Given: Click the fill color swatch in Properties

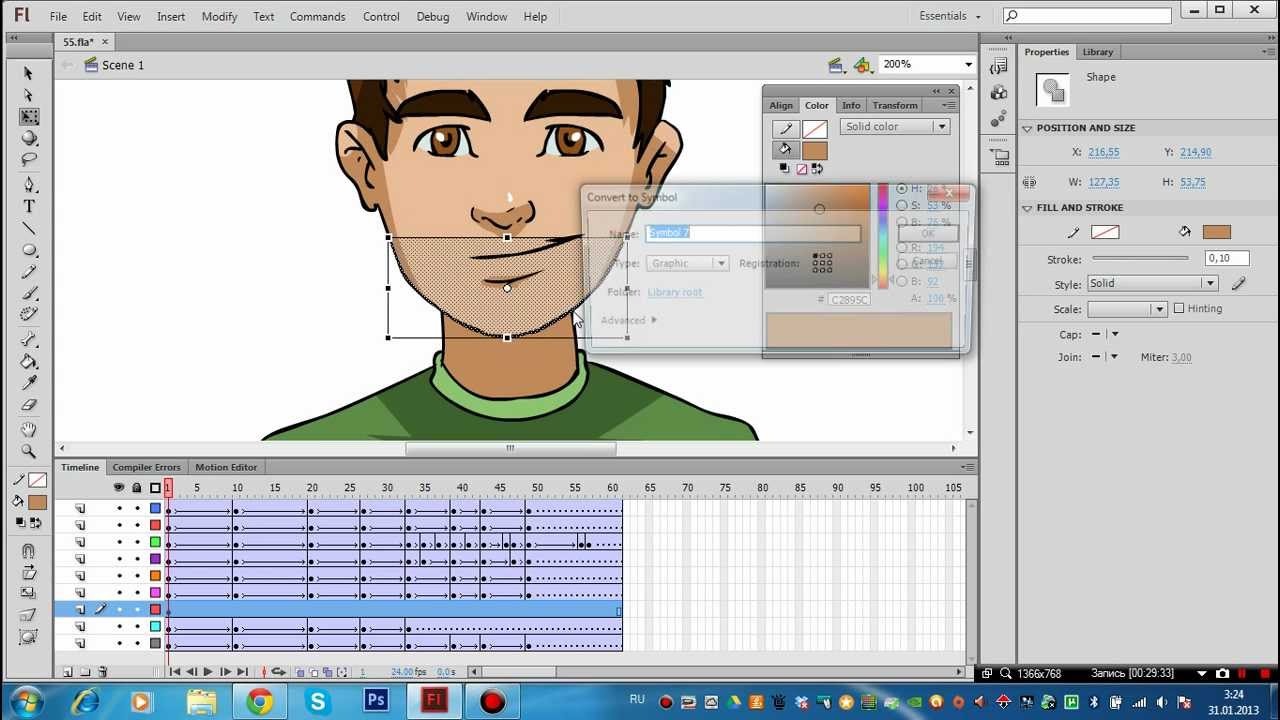Looking at the screenshot, I should click(1216, 232).
